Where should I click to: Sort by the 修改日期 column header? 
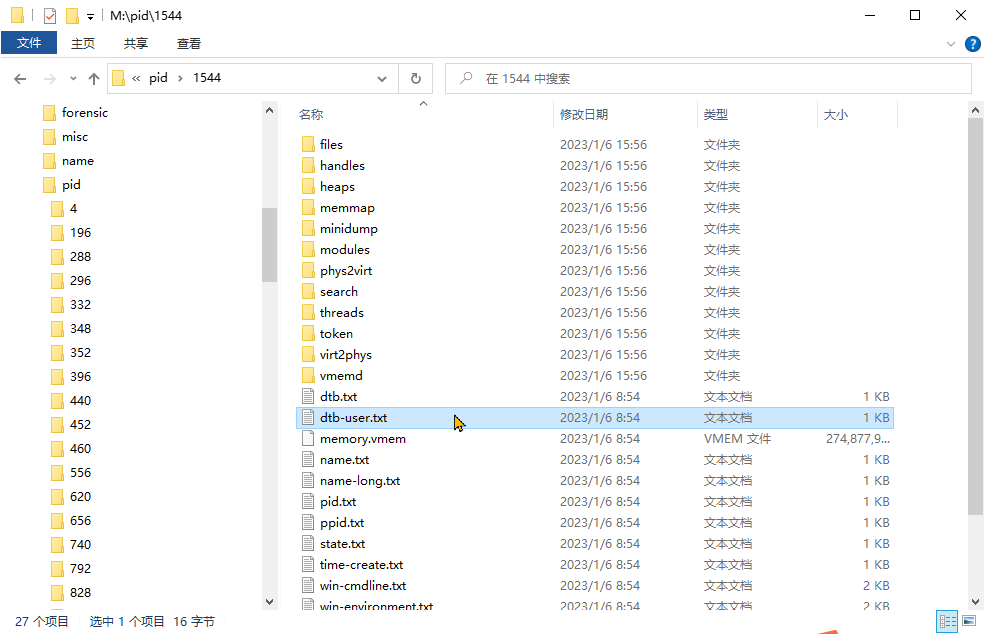tap(584, 114)
